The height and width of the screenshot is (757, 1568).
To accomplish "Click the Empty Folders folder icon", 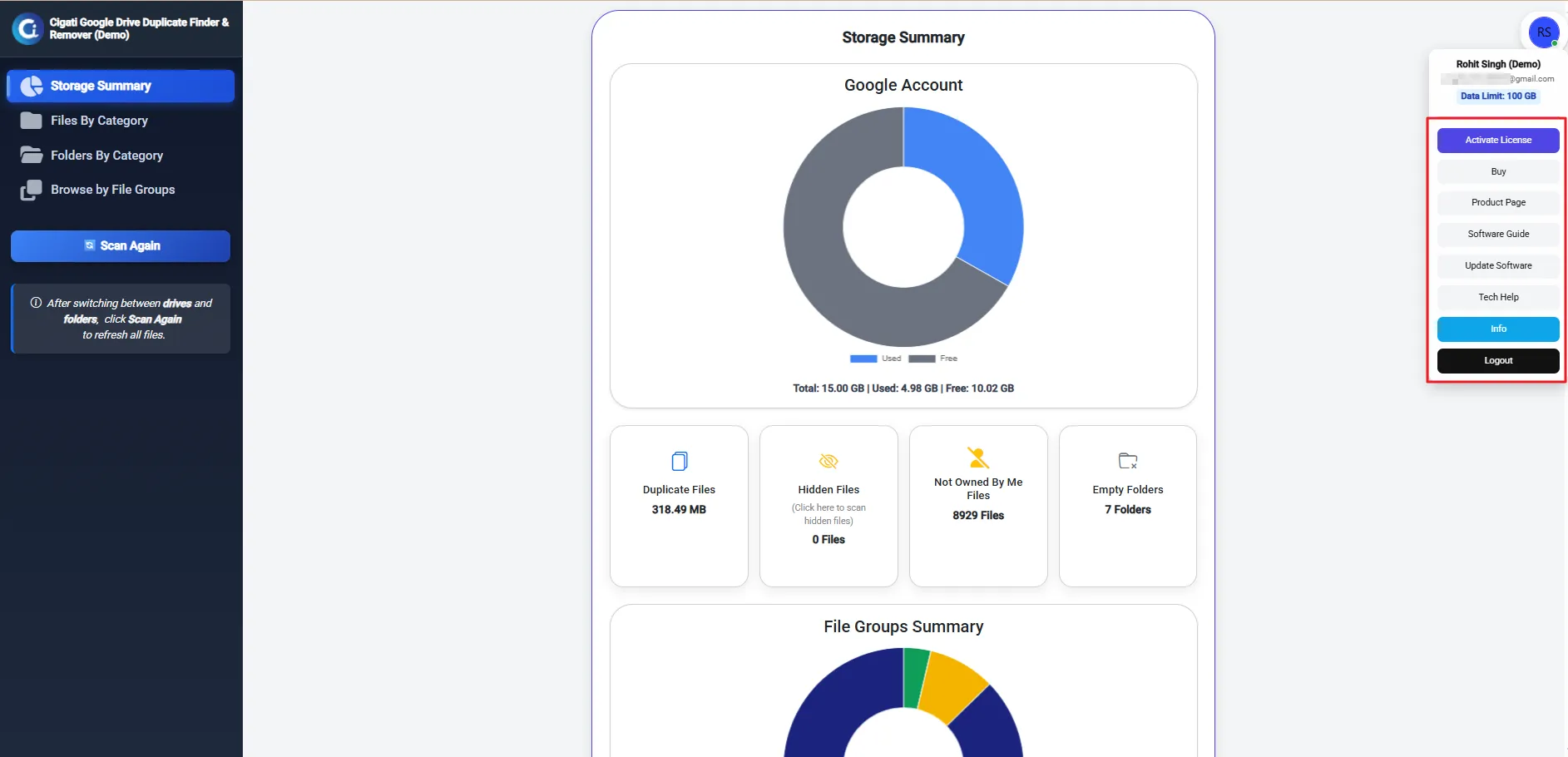I will pyautogui.click(x=1128, y=461).
